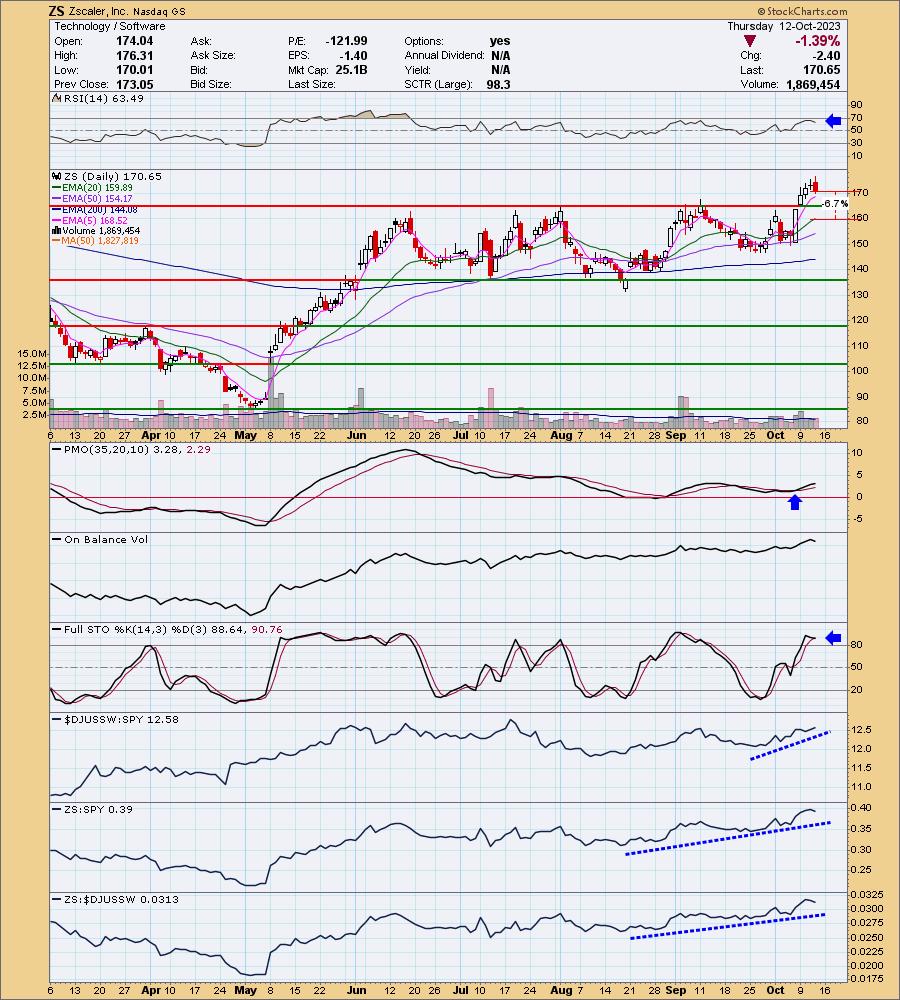
Task: Click the header Volume value 1,869,454
Action: click(x=812, y=84)
